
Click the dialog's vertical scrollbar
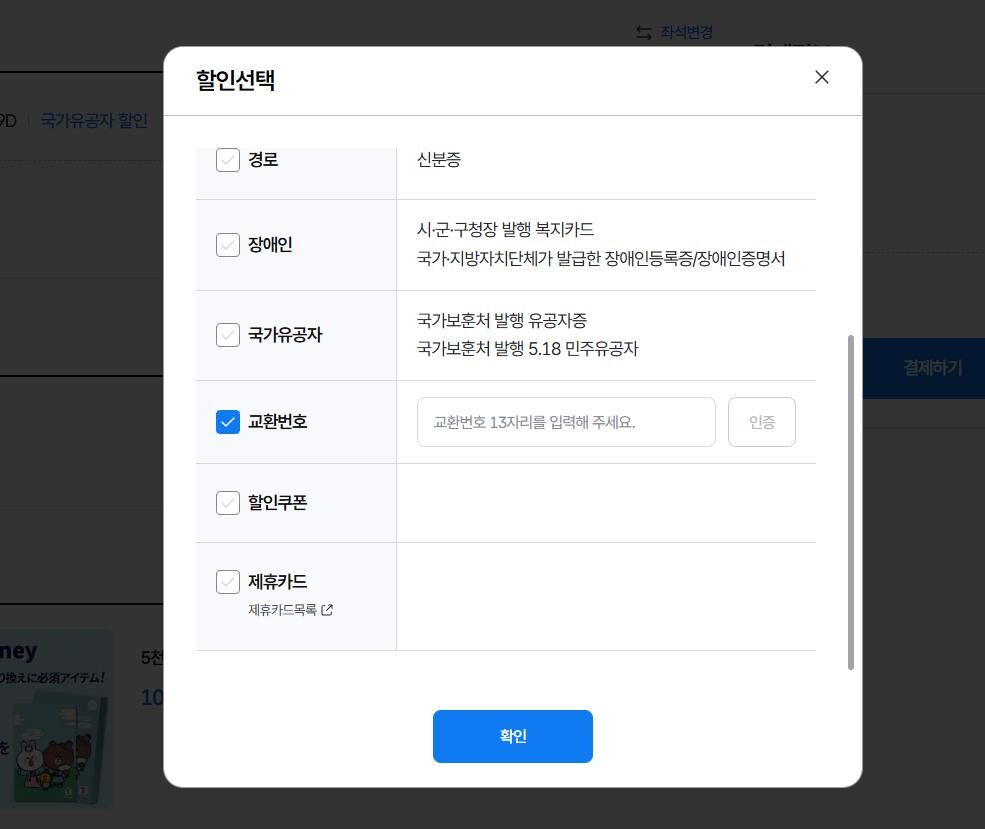[851, 502]
